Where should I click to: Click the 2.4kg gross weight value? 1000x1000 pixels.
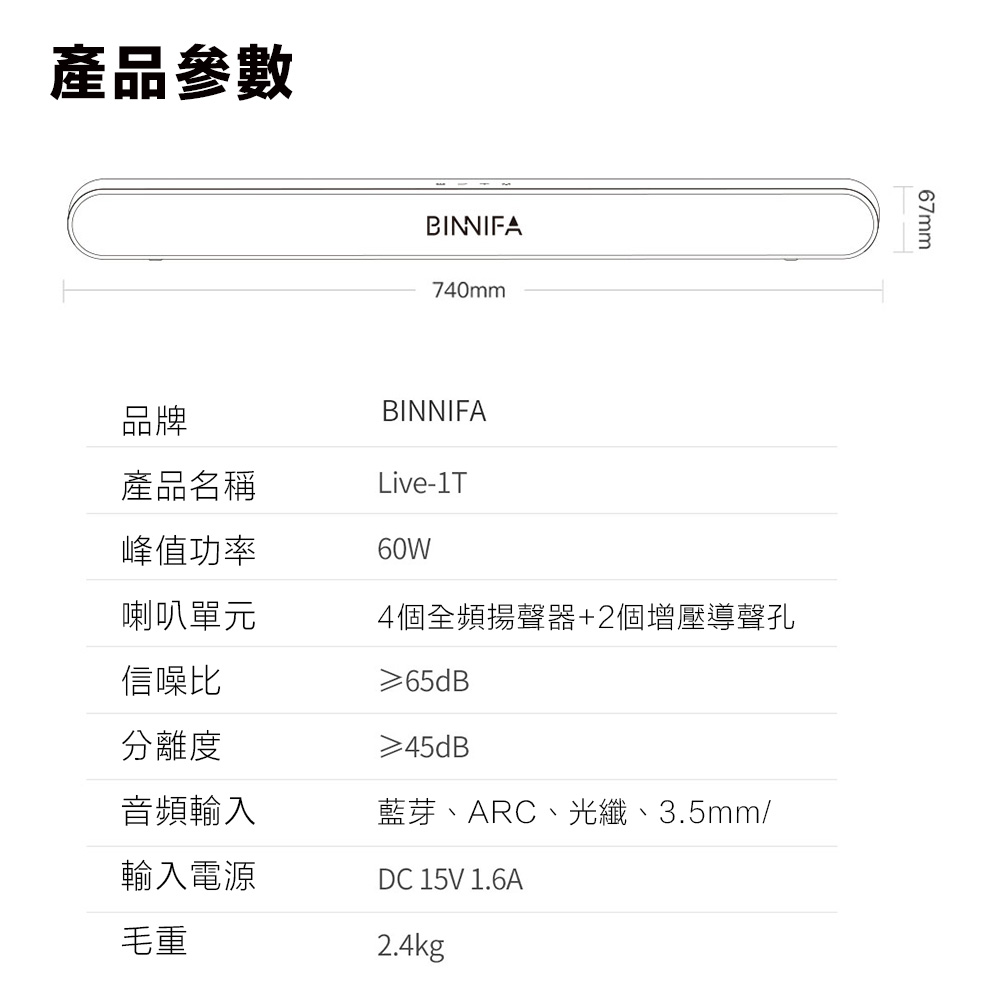click(410, 946)
